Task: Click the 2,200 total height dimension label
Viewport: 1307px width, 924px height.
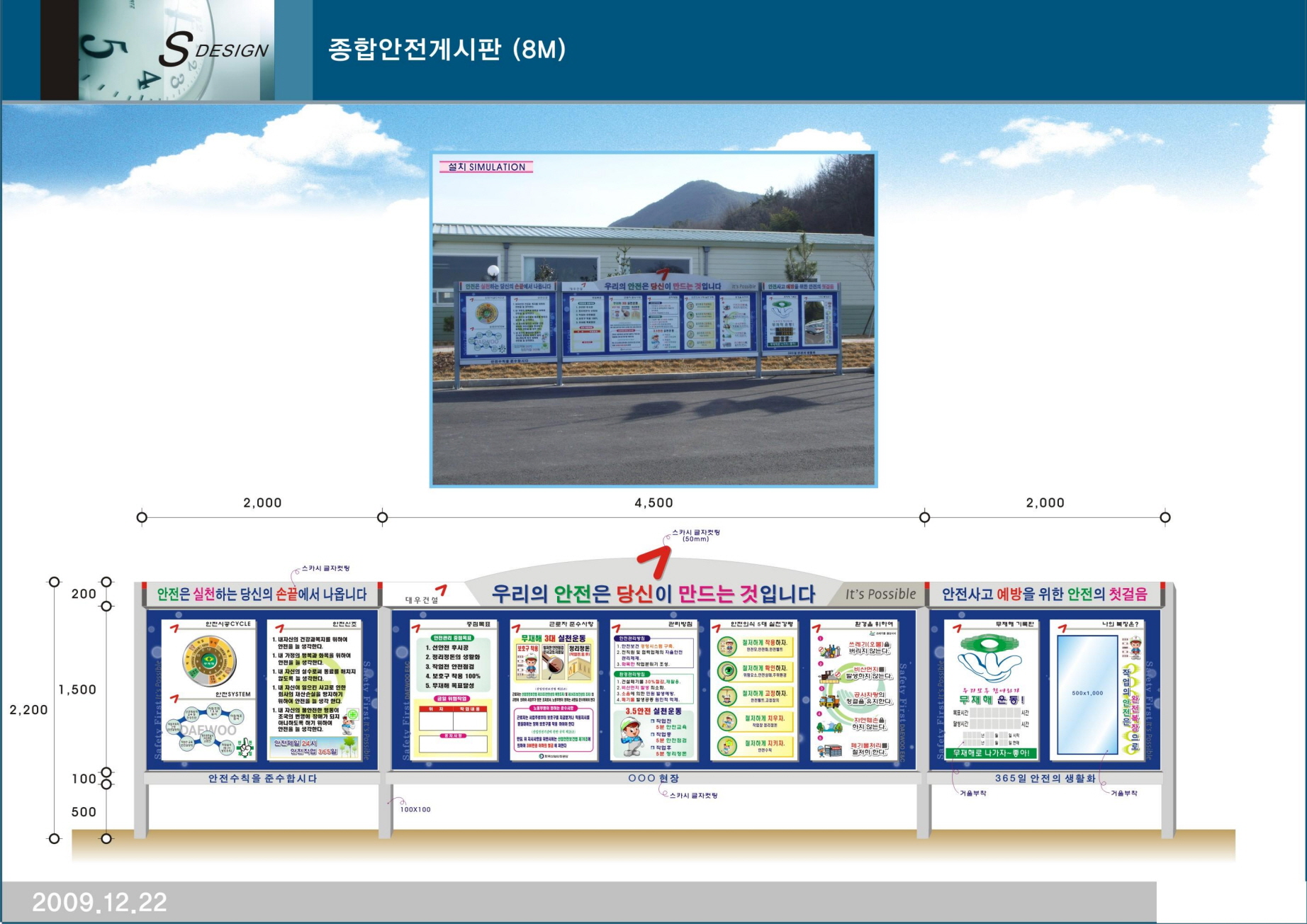Action: point(28,709)
